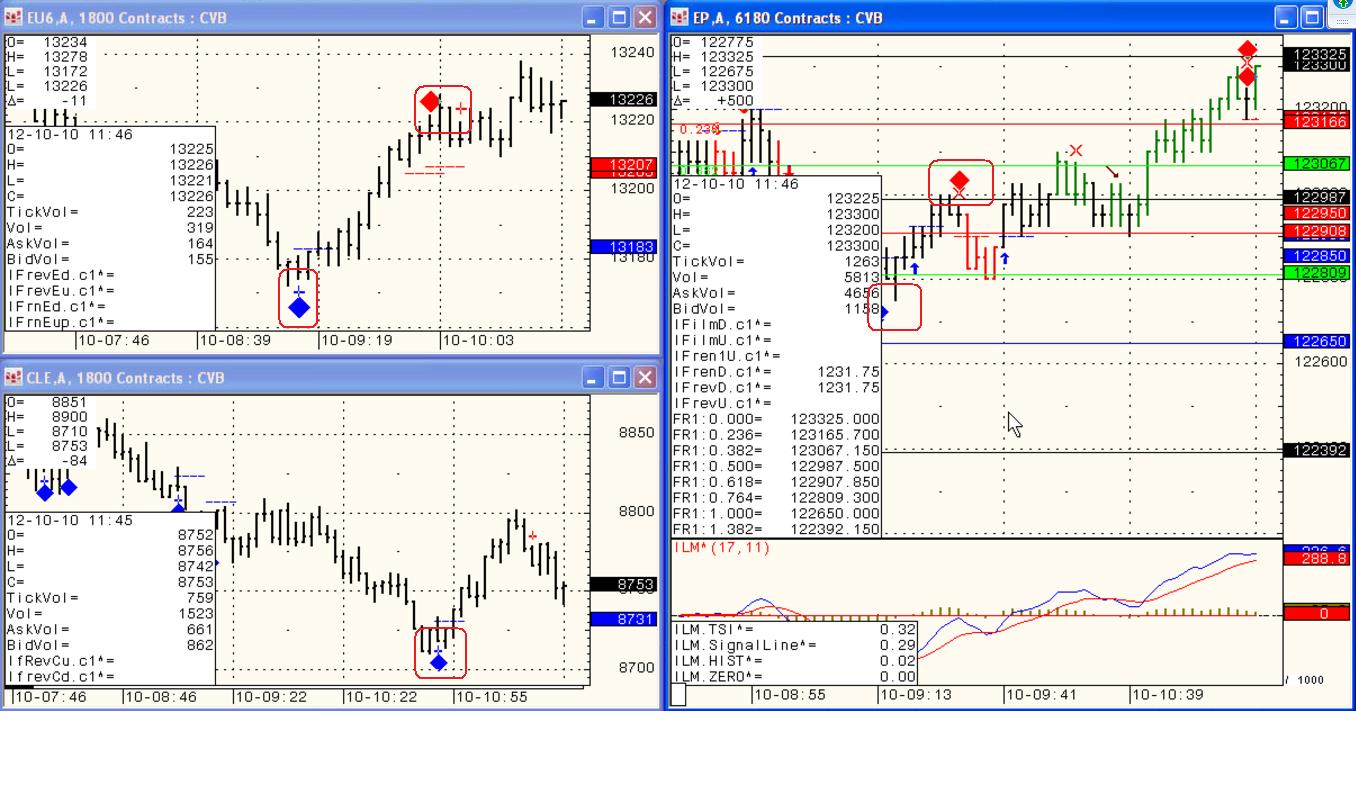Click the blue 122850 price label
Image resolution: width=1356 pixels, height=803 pixels.
click(x=1316, y=256)
